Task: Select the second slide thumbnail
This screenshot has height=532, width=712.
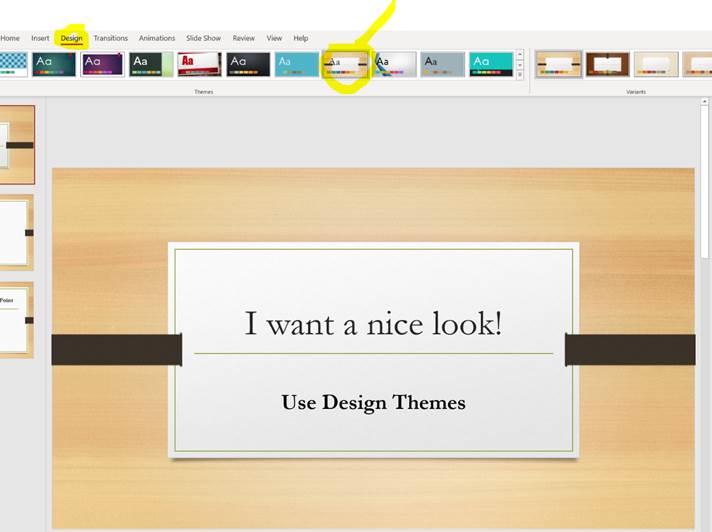Action: (x=16, y=232)
